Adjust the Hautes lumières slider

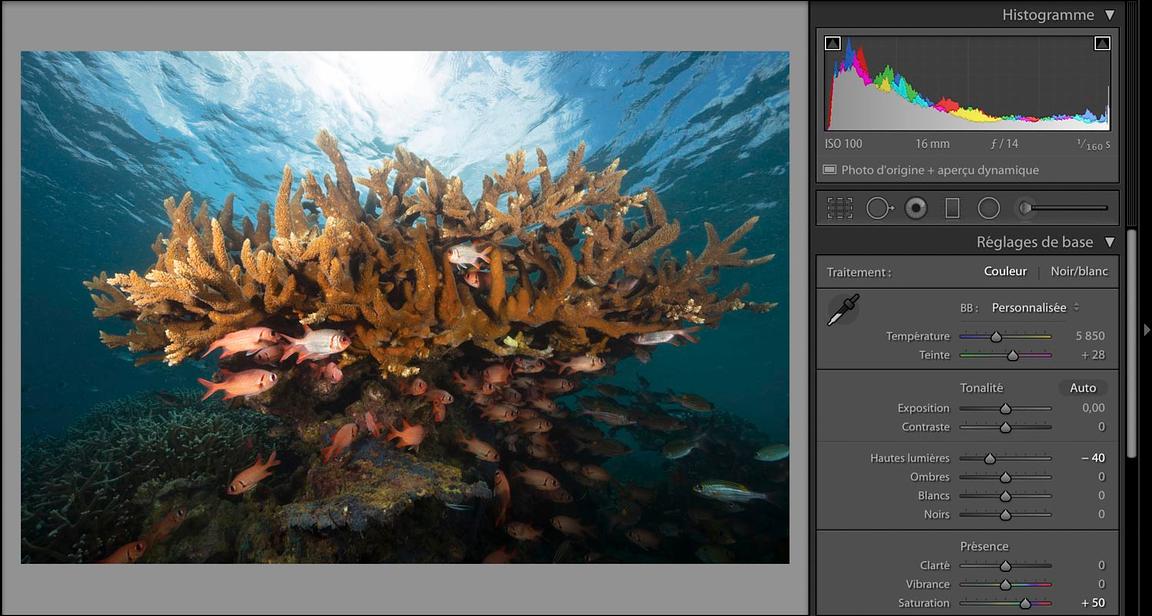pos(1005,458)
